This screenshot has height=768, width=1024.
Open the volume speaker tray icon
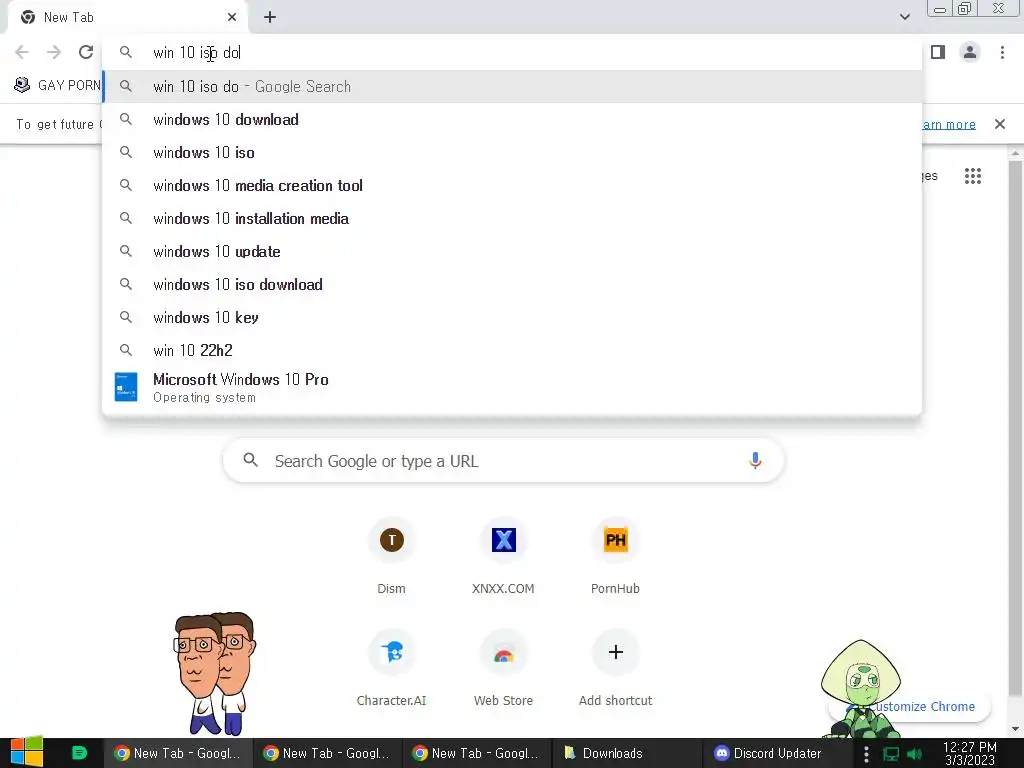tap(915, 754)
